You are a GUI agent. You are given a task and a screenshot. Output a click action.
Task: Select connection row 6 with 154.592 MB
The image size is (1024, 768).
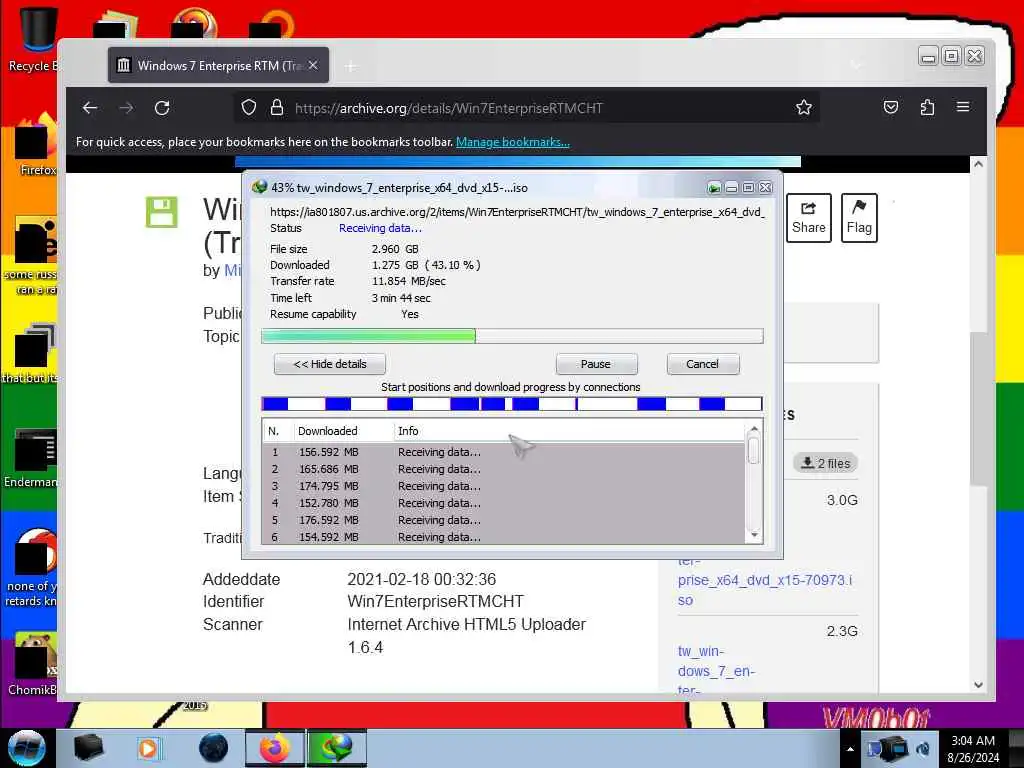click(503, 537)
